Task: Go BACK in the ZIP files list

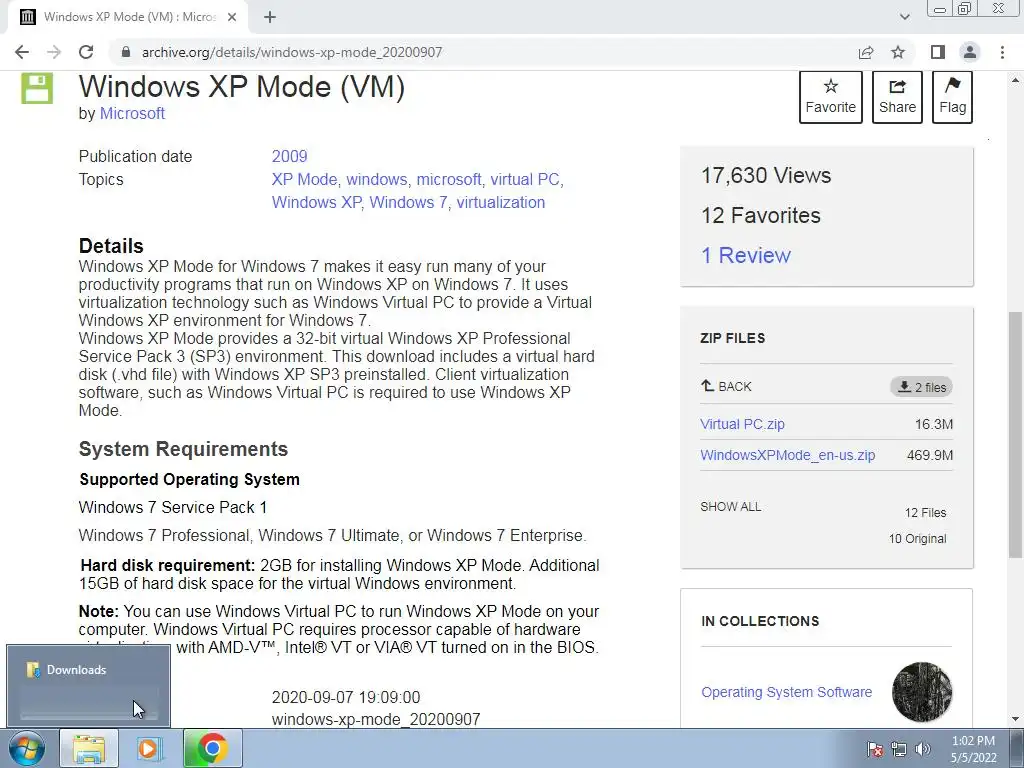Action: pos(726,387)
